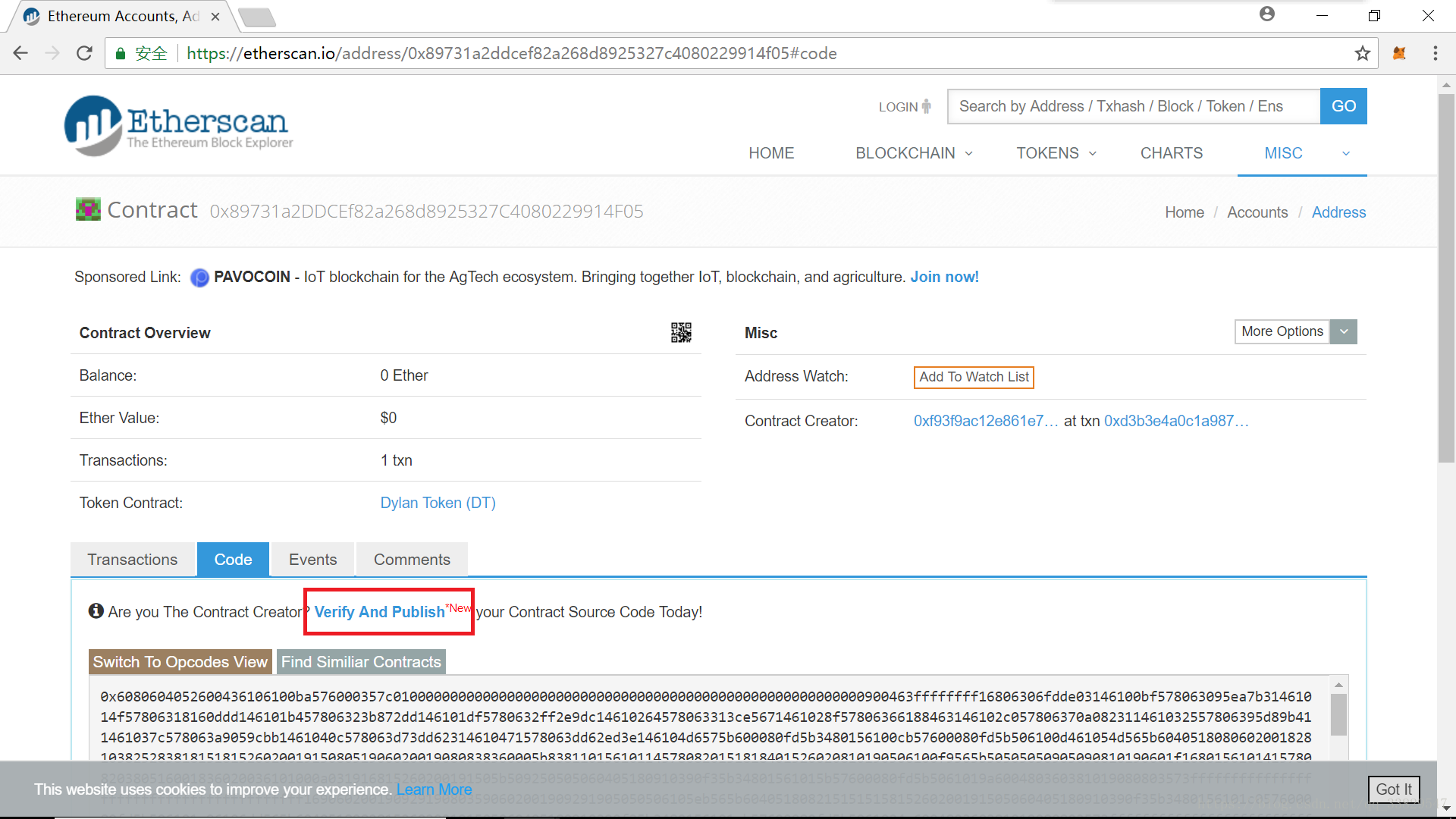Click Address breadcrumb link
Image resolution: width=1456 pixels, height=819 pixels.
[1338, 212]
